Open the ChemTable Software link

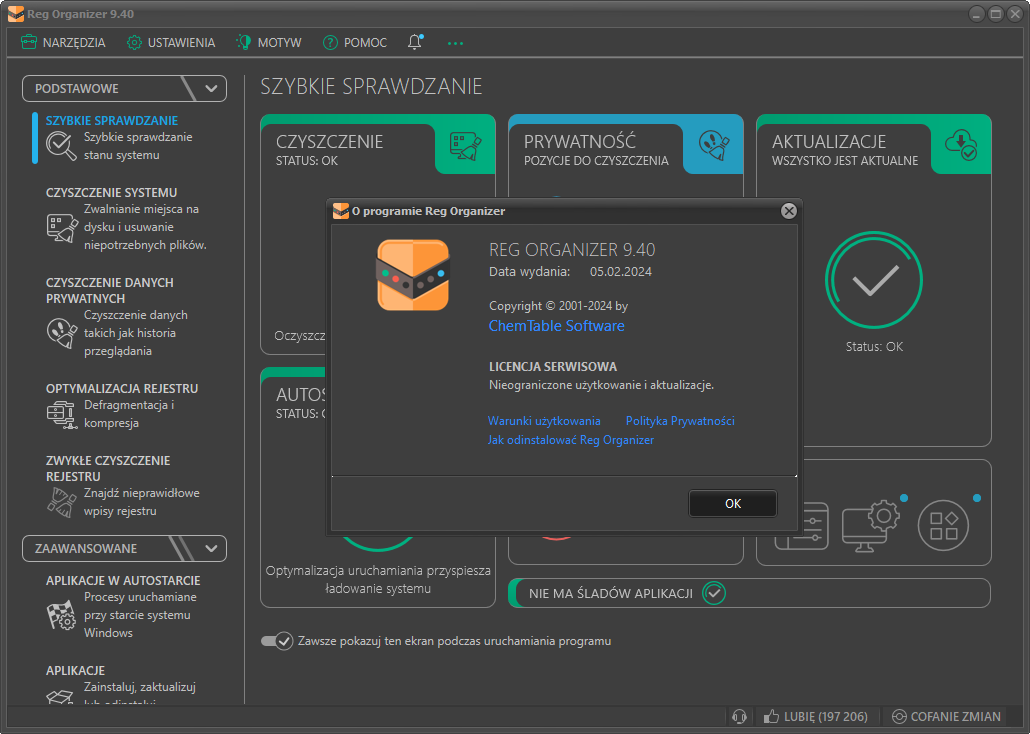coord(556,326)
